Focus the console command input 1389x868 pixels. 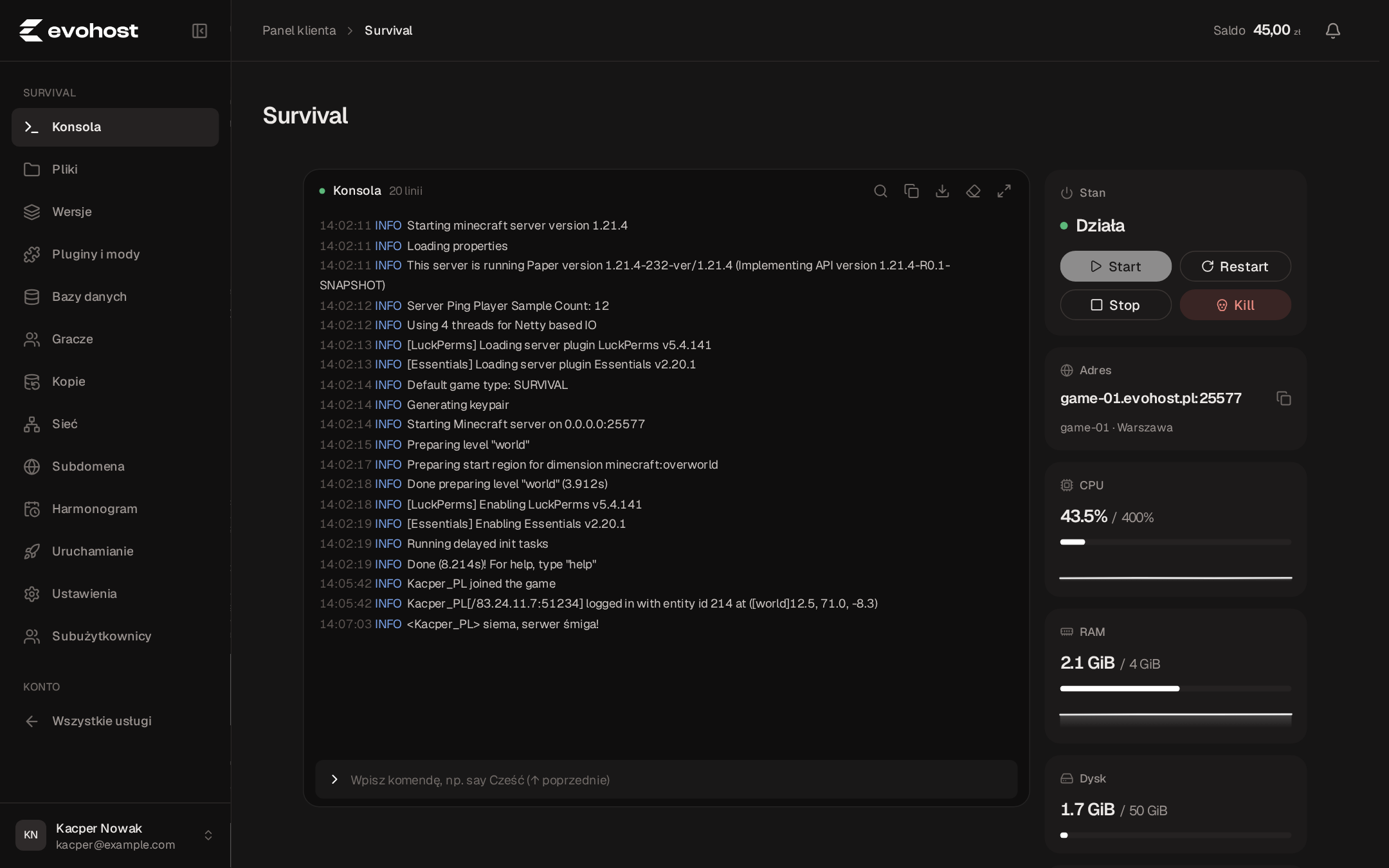666,780
